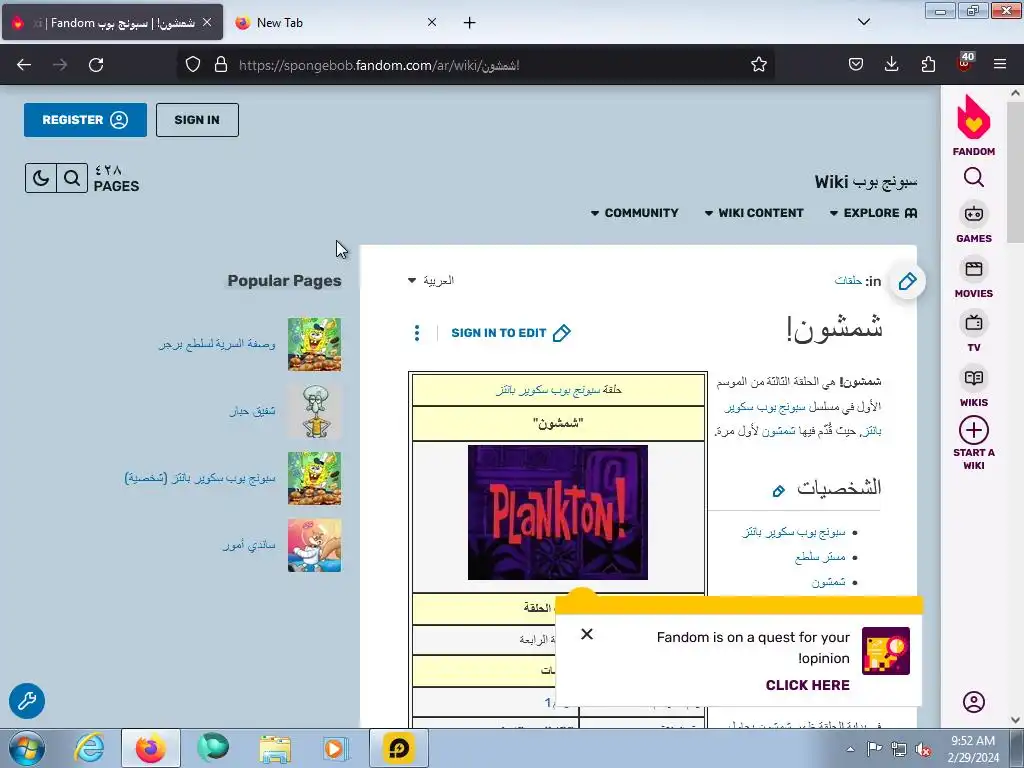
Task: Expand the Explore menu
Action: tap(873, 213)
